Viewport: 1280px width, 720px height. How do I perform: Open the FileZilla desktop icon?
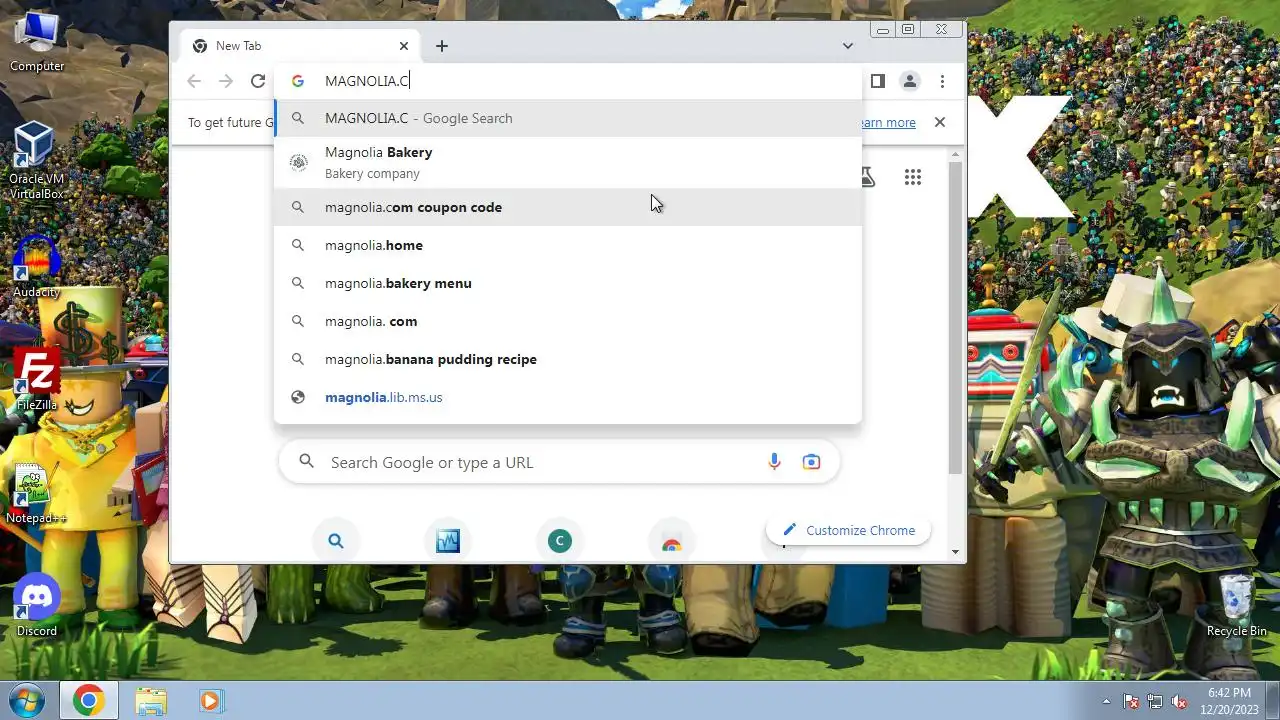pos(36,380)
